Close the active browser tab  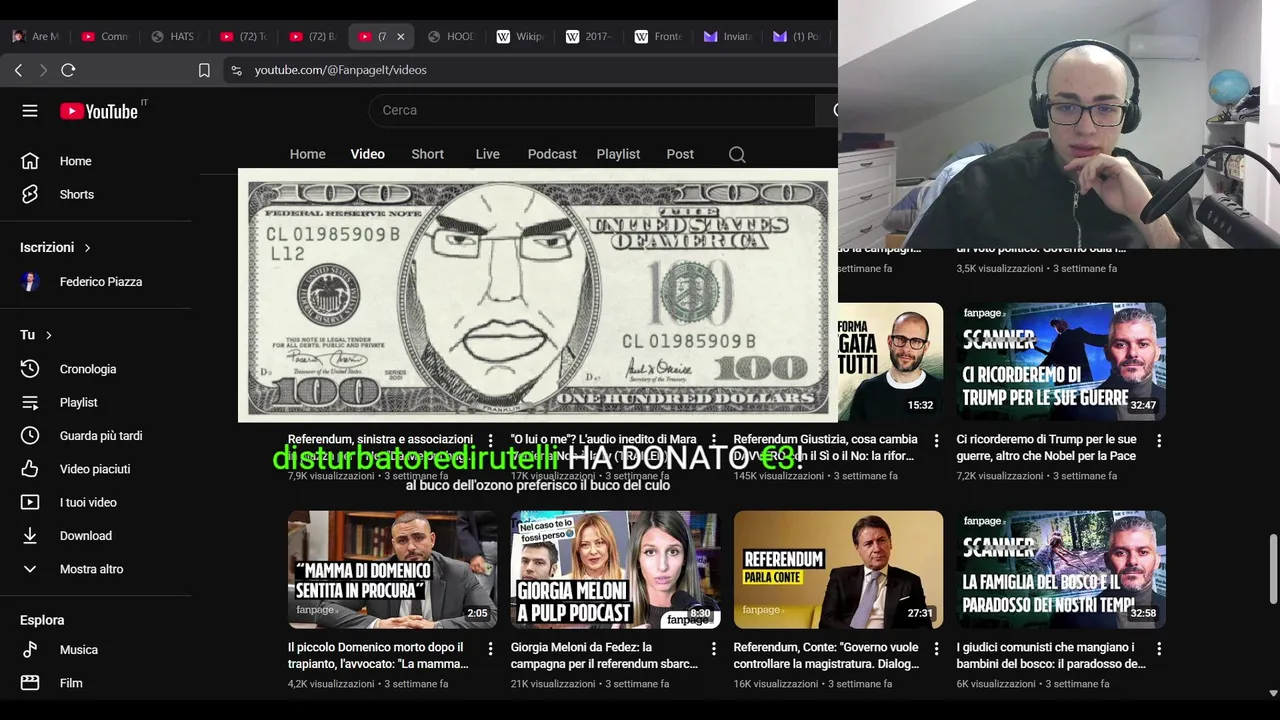[x=401, y=37]
